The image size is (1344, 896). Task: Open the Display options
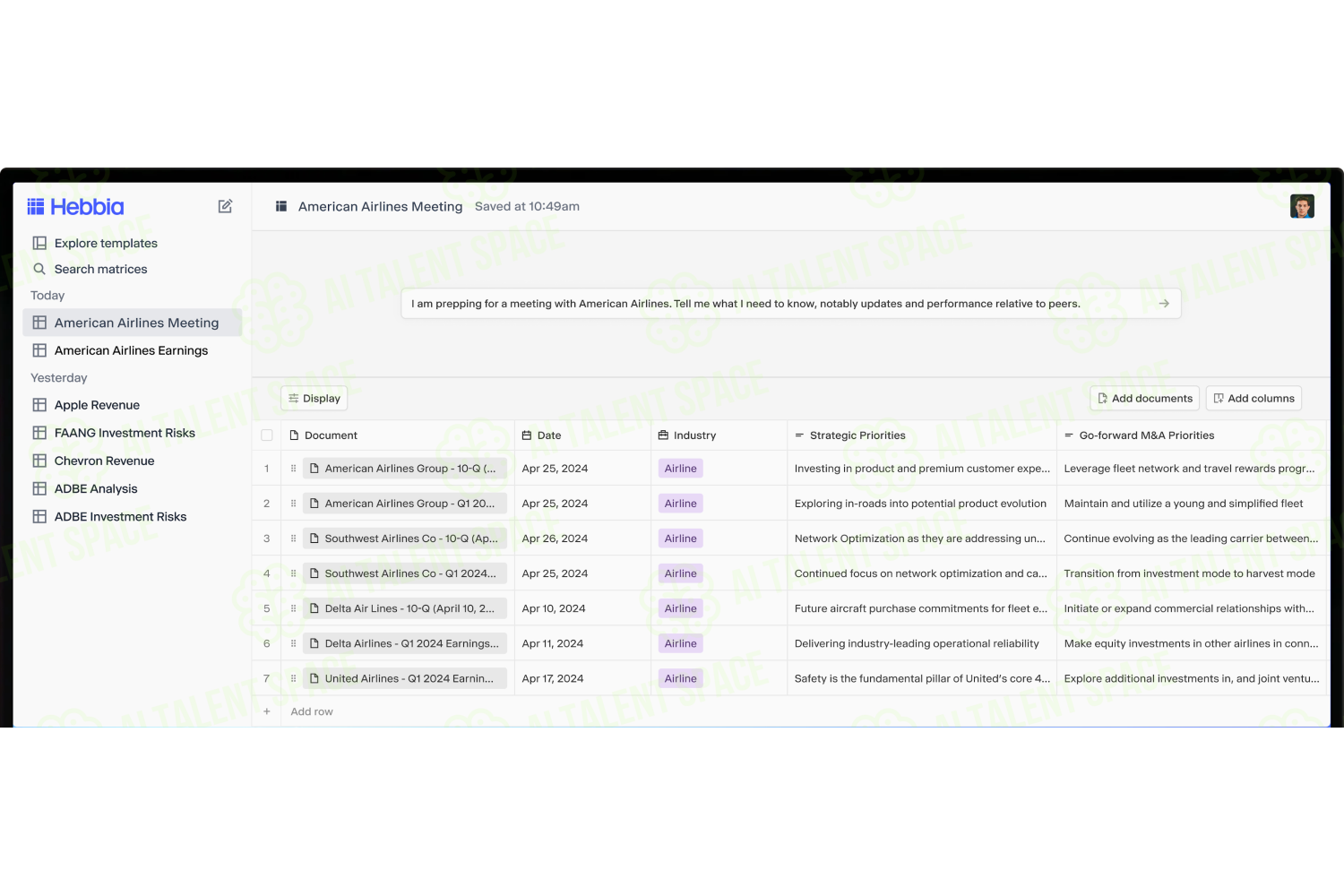[x=314, y=399]
